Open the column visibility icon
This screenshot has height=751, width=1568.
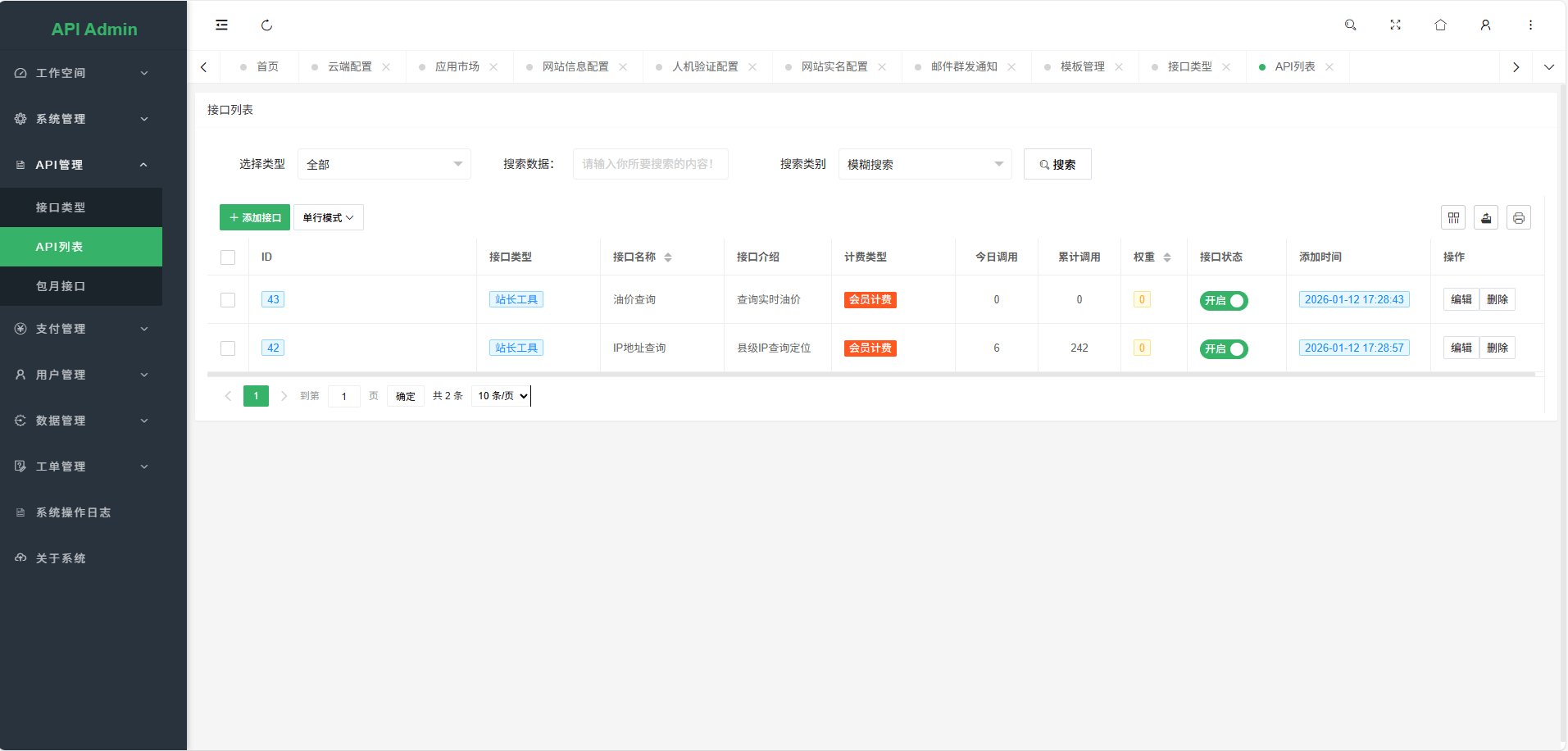[1453, 216]
